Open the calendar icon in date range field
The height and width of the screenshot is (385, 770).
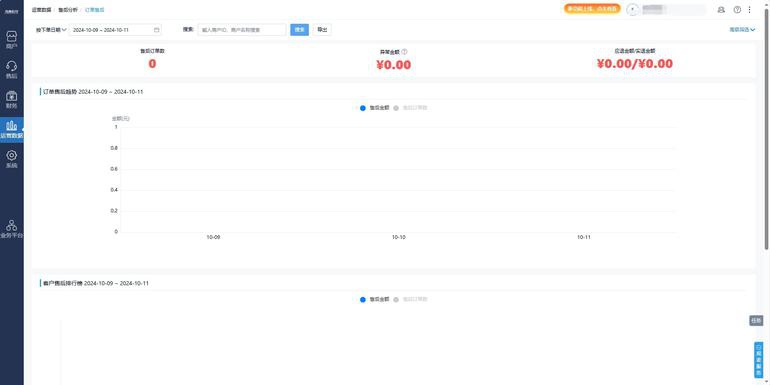point(157,30)
